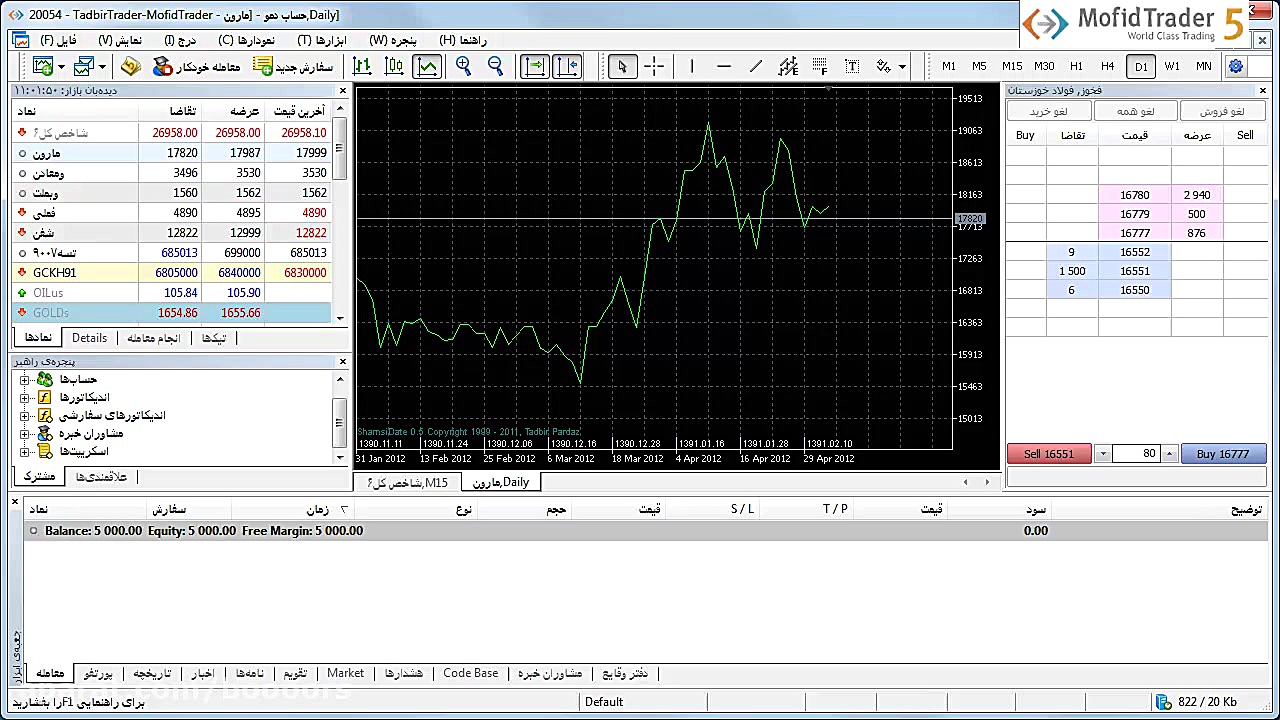Click the Buy 16777 button
The height and width of the screenshot is (720, 1280).
point(1224,454)
